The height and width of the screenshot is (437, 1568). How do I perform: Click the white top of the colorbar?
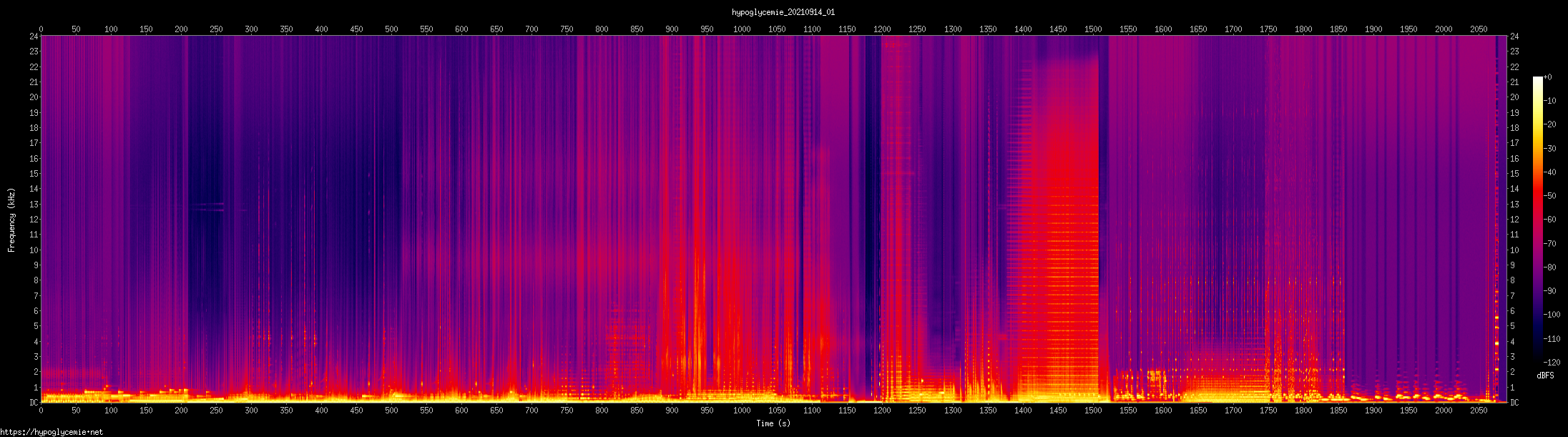[1537, 79]
